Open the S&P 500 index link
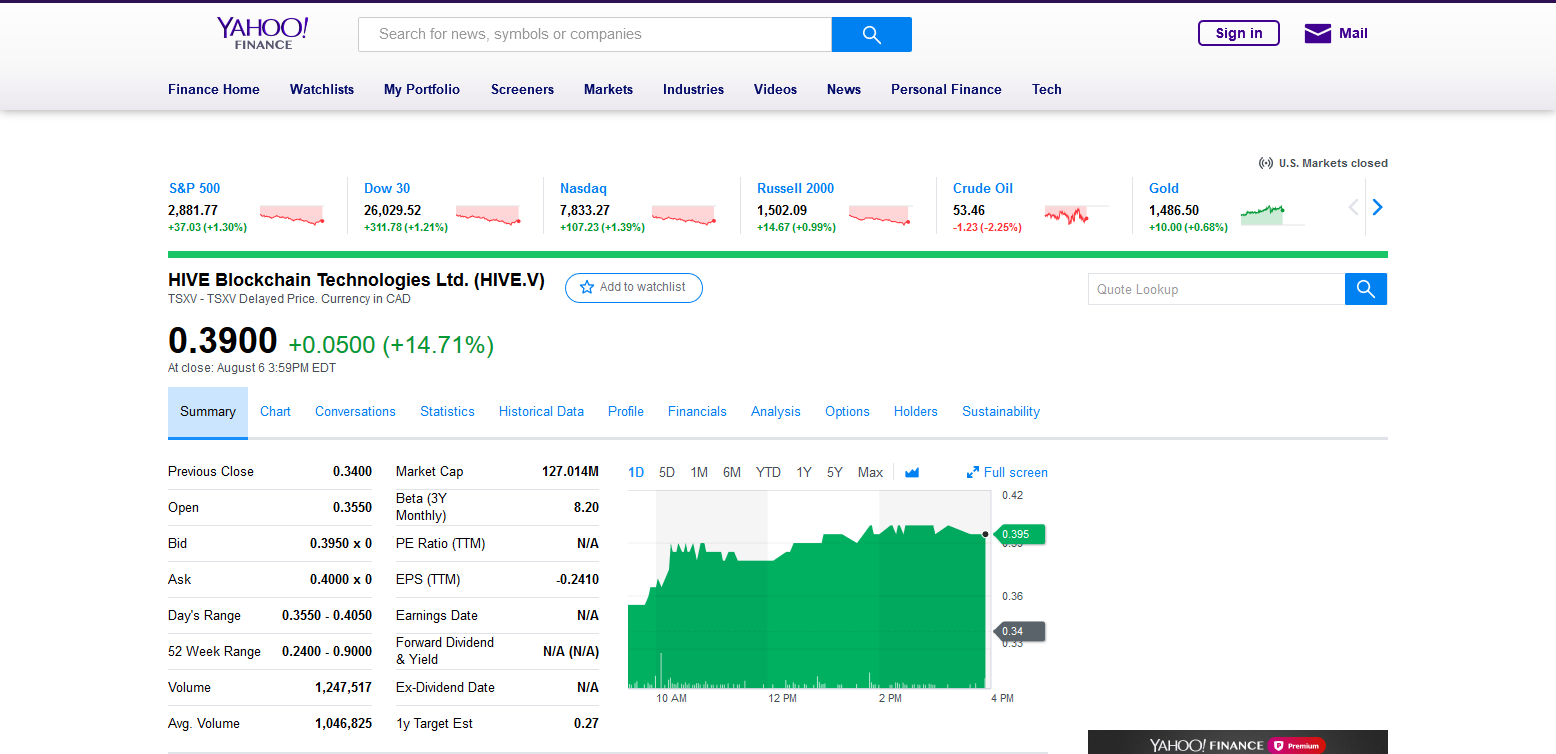 coord(194,188)
